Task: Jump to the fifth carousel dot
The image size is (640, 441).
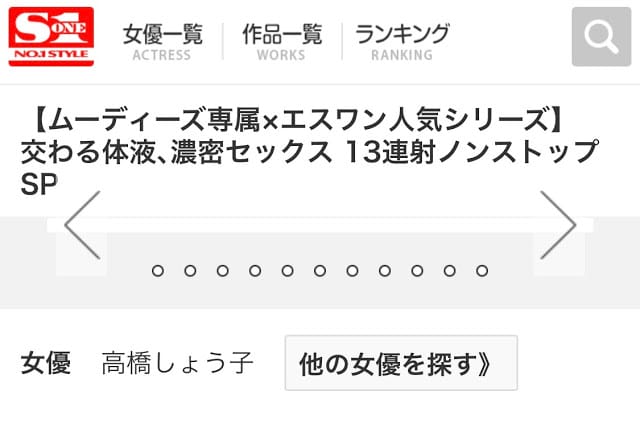Action: [x=287, y=270]
